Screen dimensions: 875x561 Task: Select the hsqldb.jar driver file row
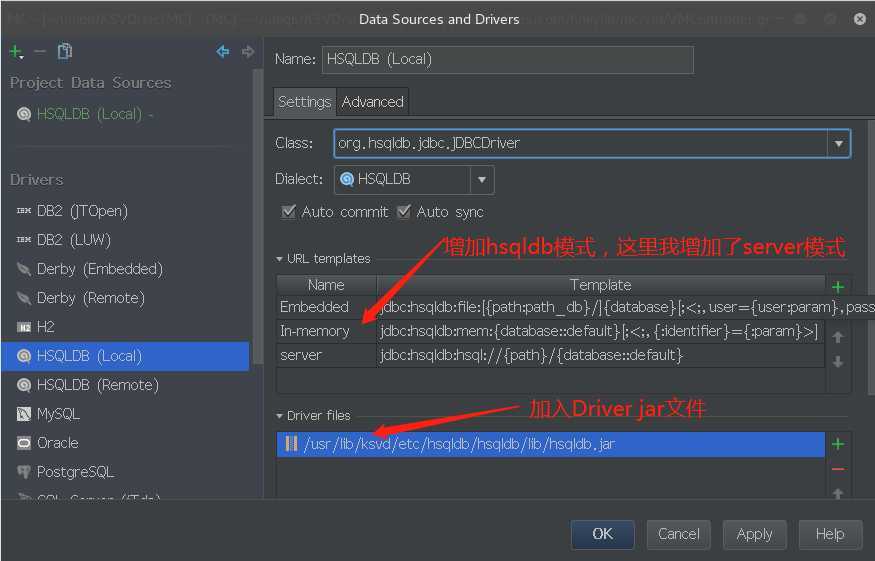tap(551, 444)
